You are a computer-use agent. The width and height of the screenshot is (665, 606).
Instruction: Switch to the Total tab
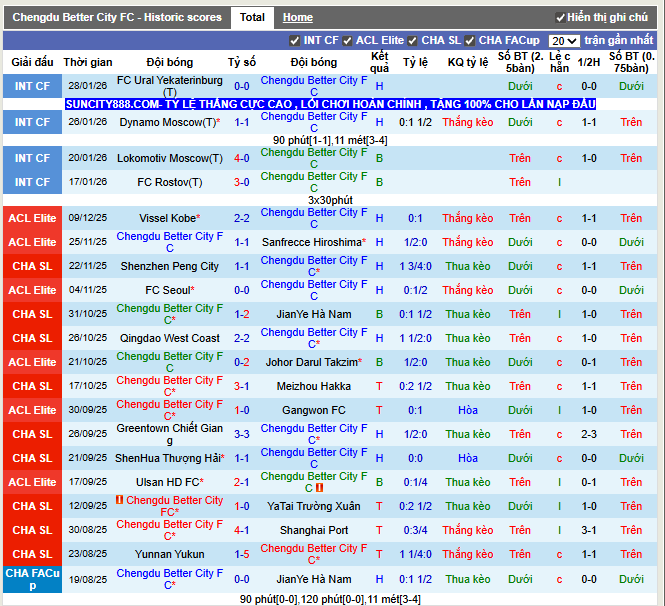252,17
